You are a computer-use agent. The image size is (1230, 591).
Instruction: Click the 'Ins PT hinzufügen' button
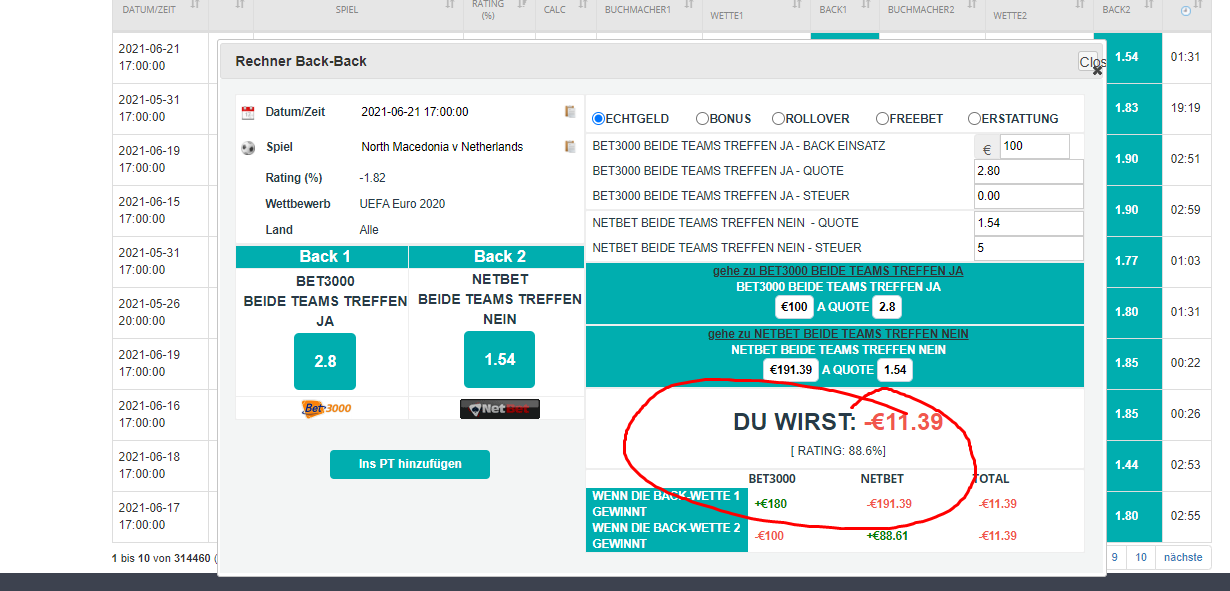[x=410, y=464]
